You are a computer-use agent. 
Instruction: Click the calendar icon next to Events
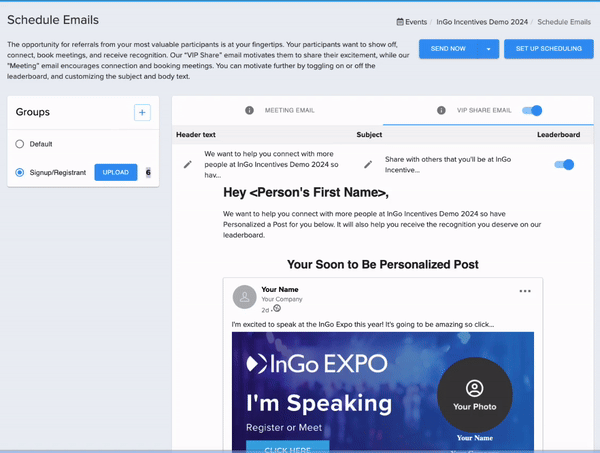tap(400, 22)
